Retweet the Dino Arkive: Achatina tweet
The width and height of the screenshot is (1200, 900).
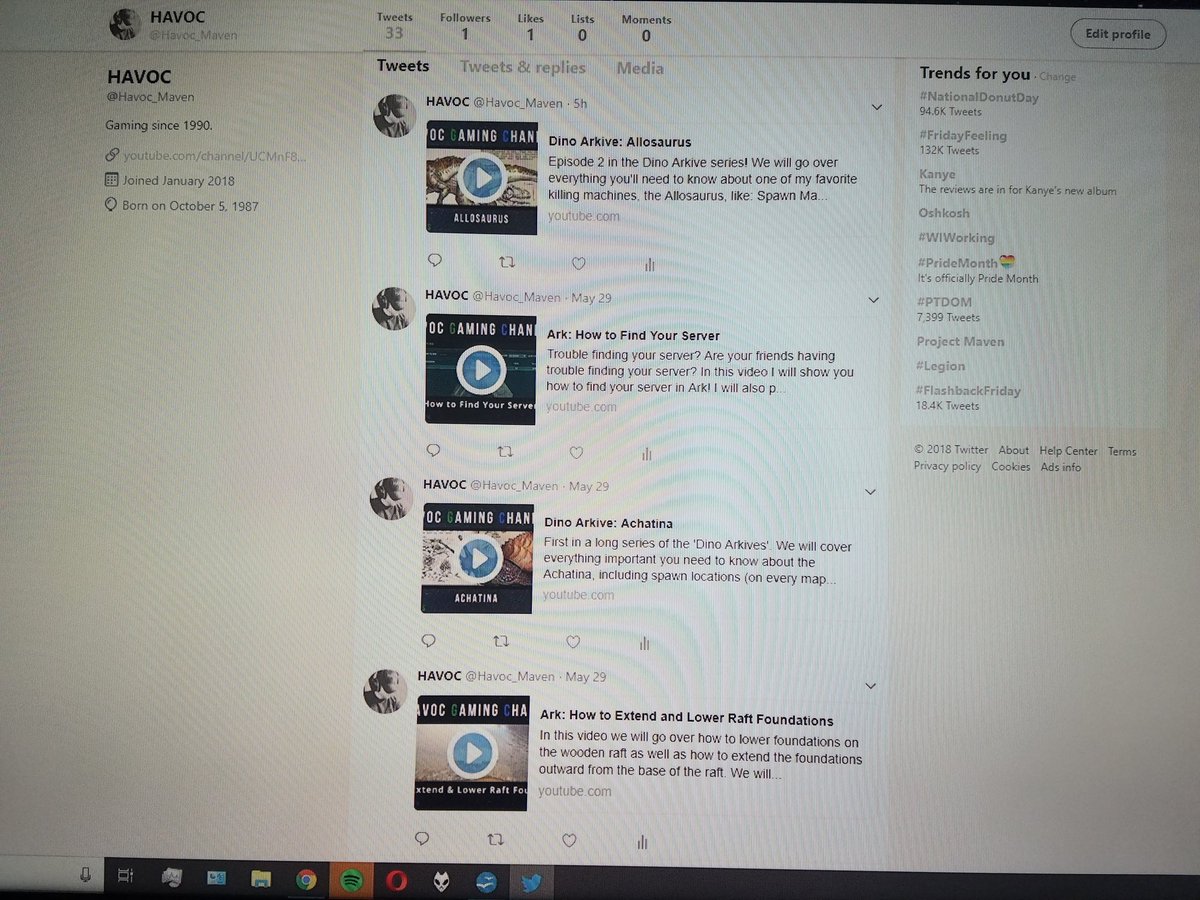point(501,641)
